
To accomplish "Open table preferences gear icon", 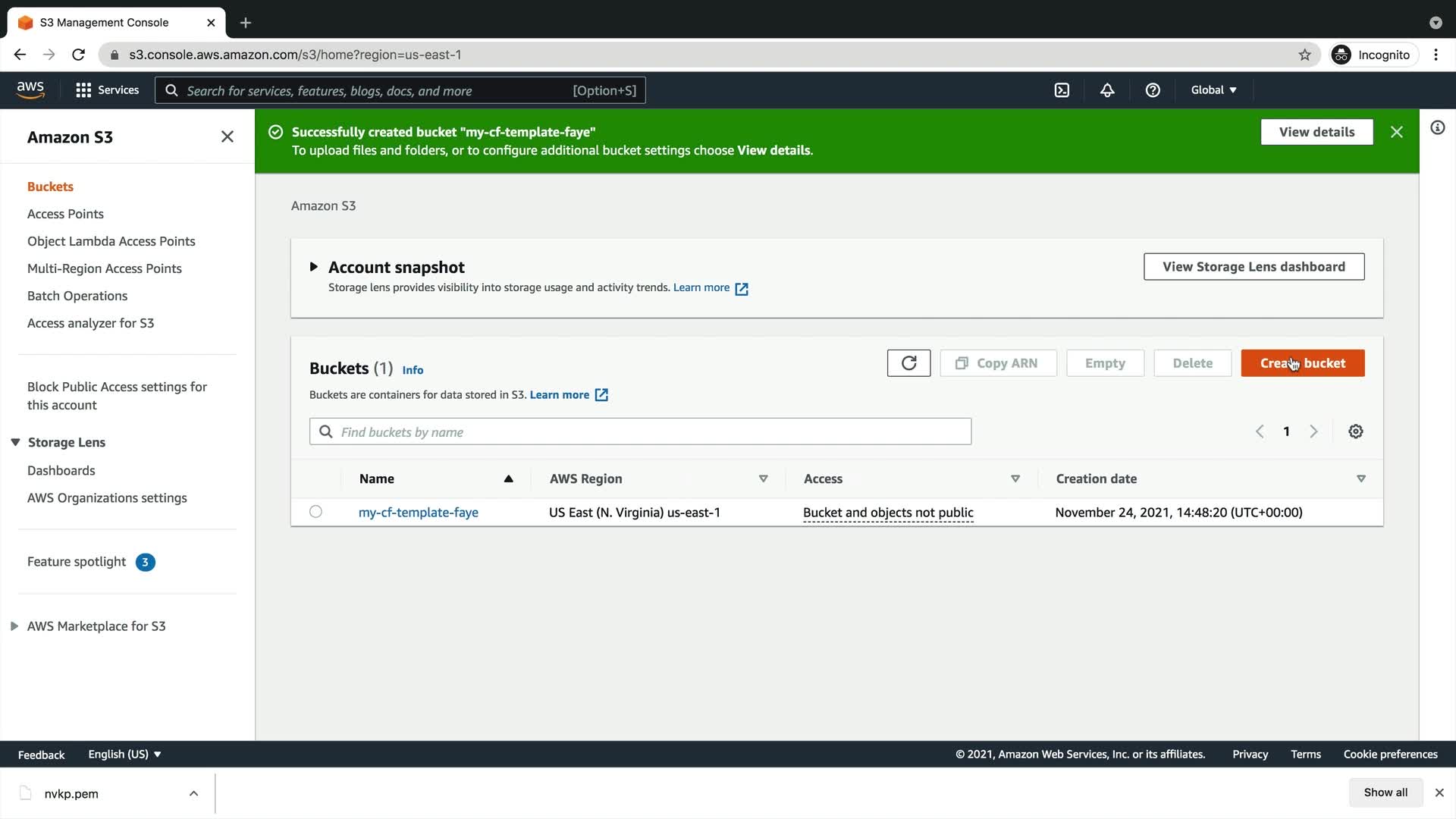I will (1356, 431).
